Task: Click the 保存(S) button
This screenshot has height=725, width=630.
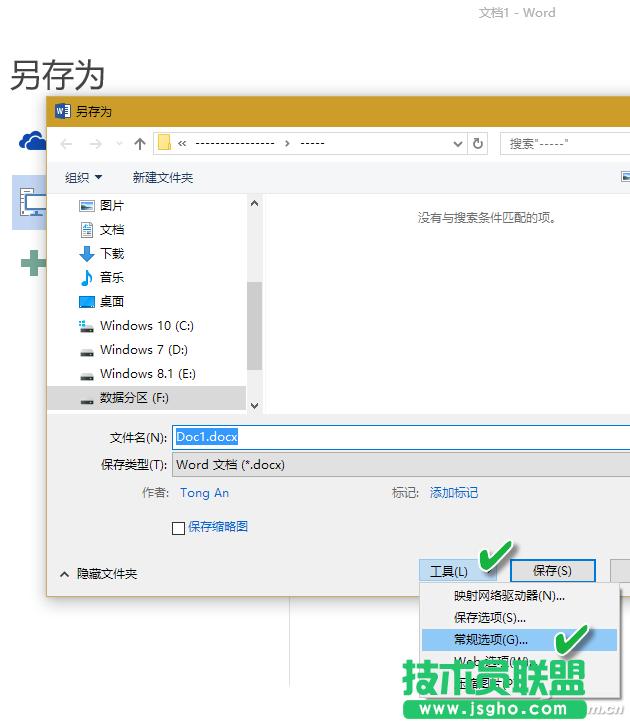Action: pyautogui.click(x=552, y=571)
